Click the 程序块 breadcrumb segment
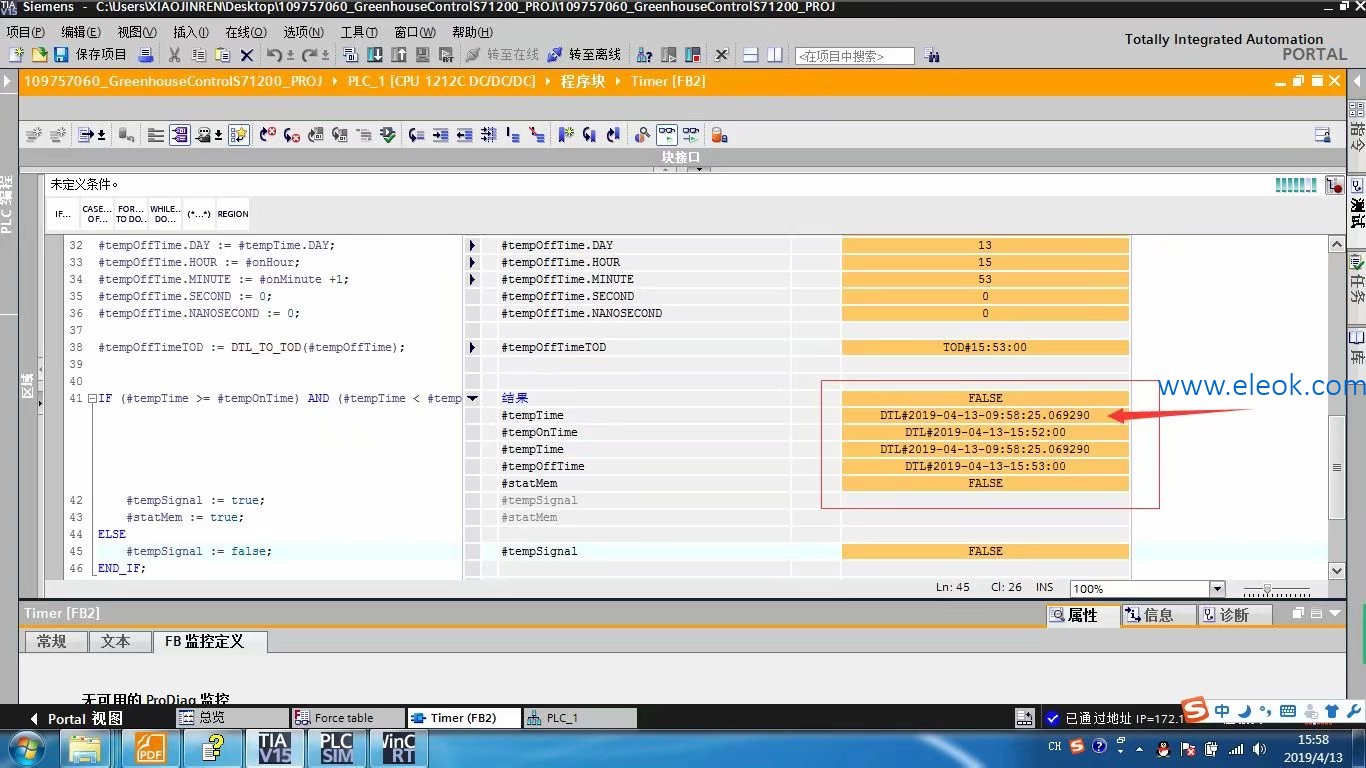The image size is (1366, 768). [x=583, y=81]
